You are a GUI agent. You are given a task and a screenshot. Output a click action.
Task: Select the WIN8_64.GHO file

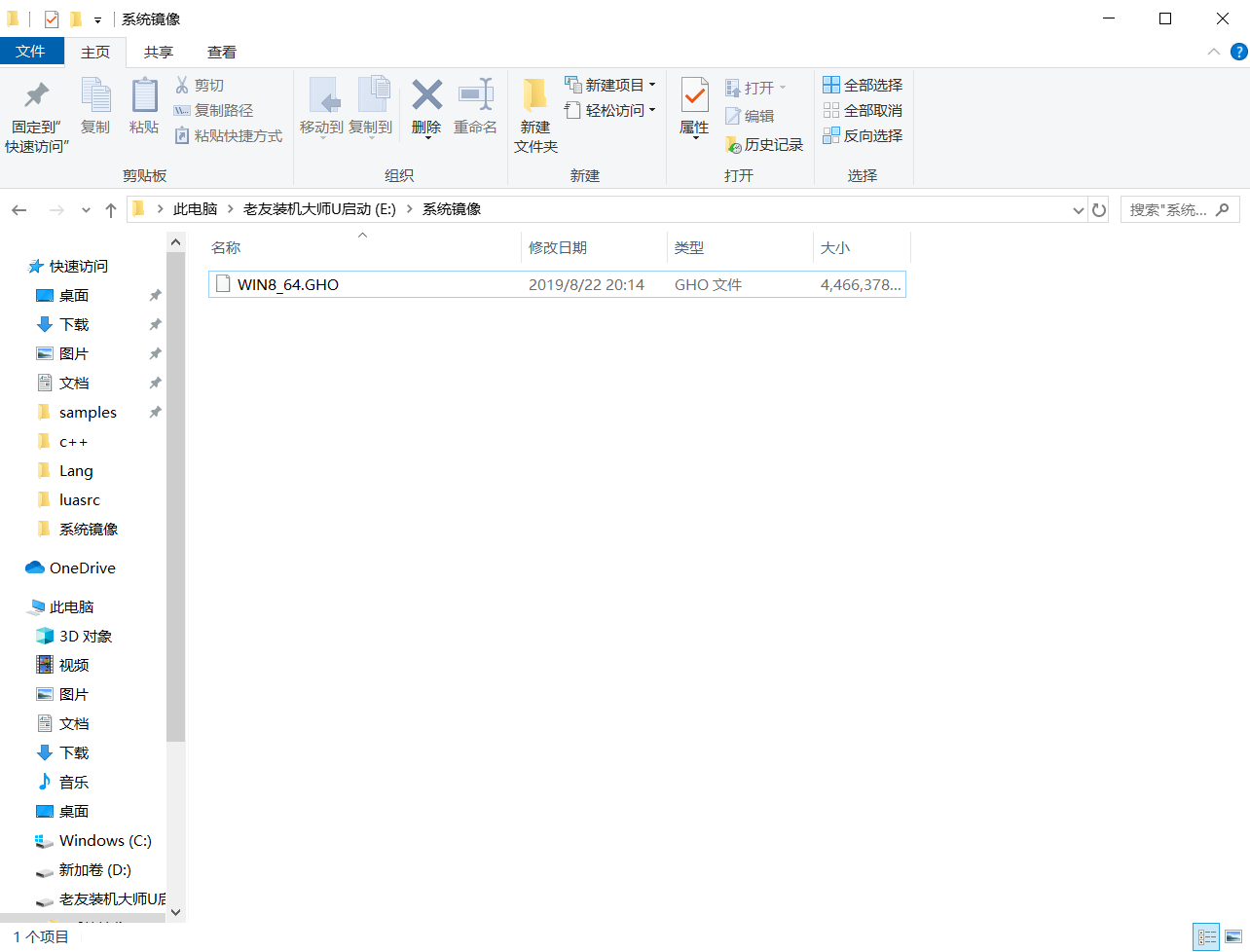[557, 284]
